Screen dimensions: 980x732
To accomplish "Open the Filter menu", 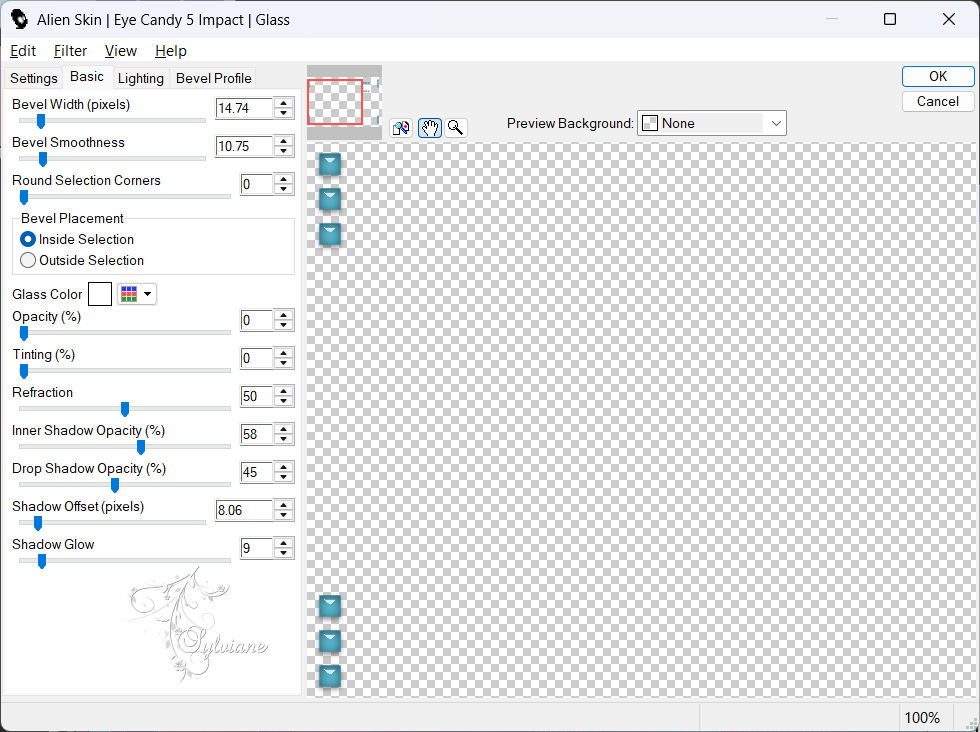I will point(70,51).
